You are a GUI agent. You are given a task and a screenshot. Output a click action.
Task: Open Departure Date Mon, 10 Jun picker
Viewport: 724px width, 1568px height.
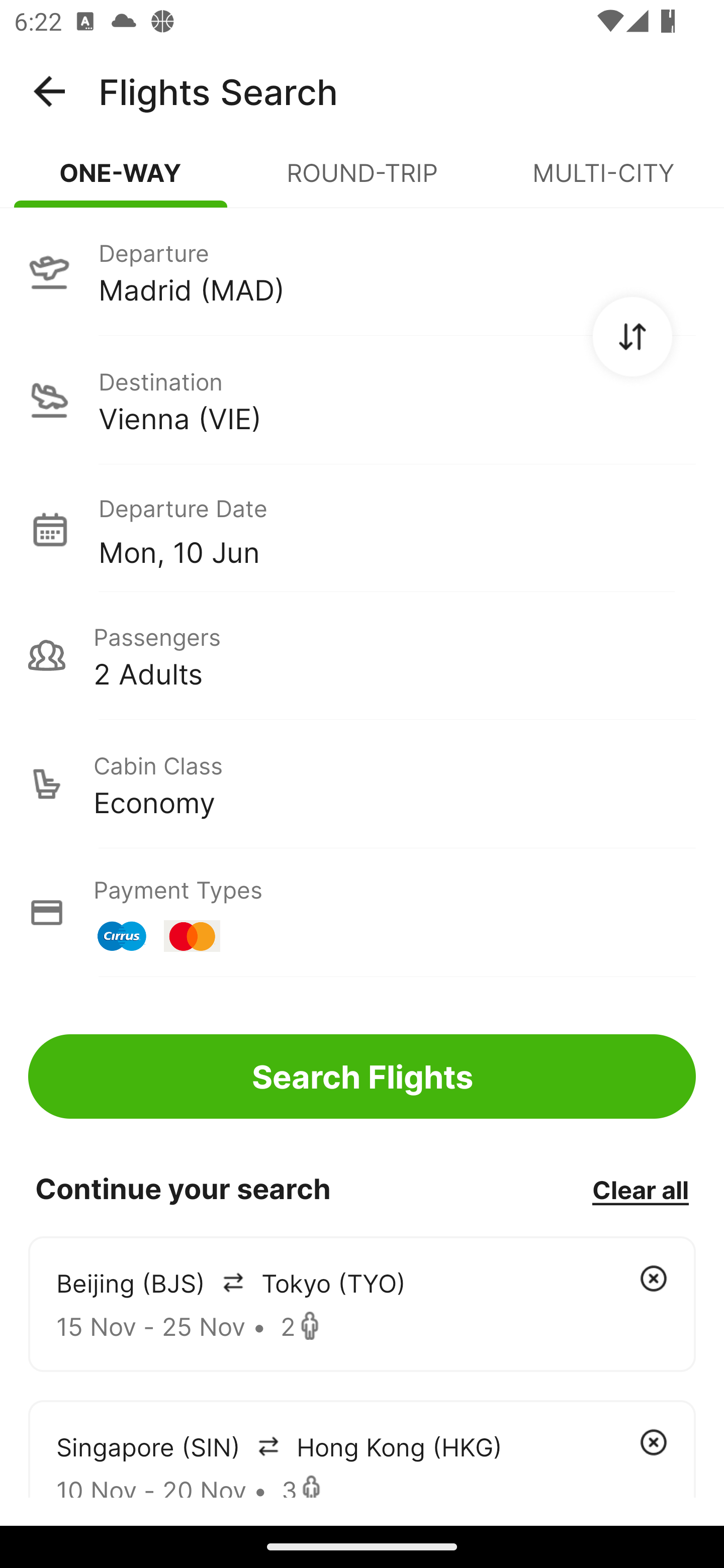(x=361, y=529)
